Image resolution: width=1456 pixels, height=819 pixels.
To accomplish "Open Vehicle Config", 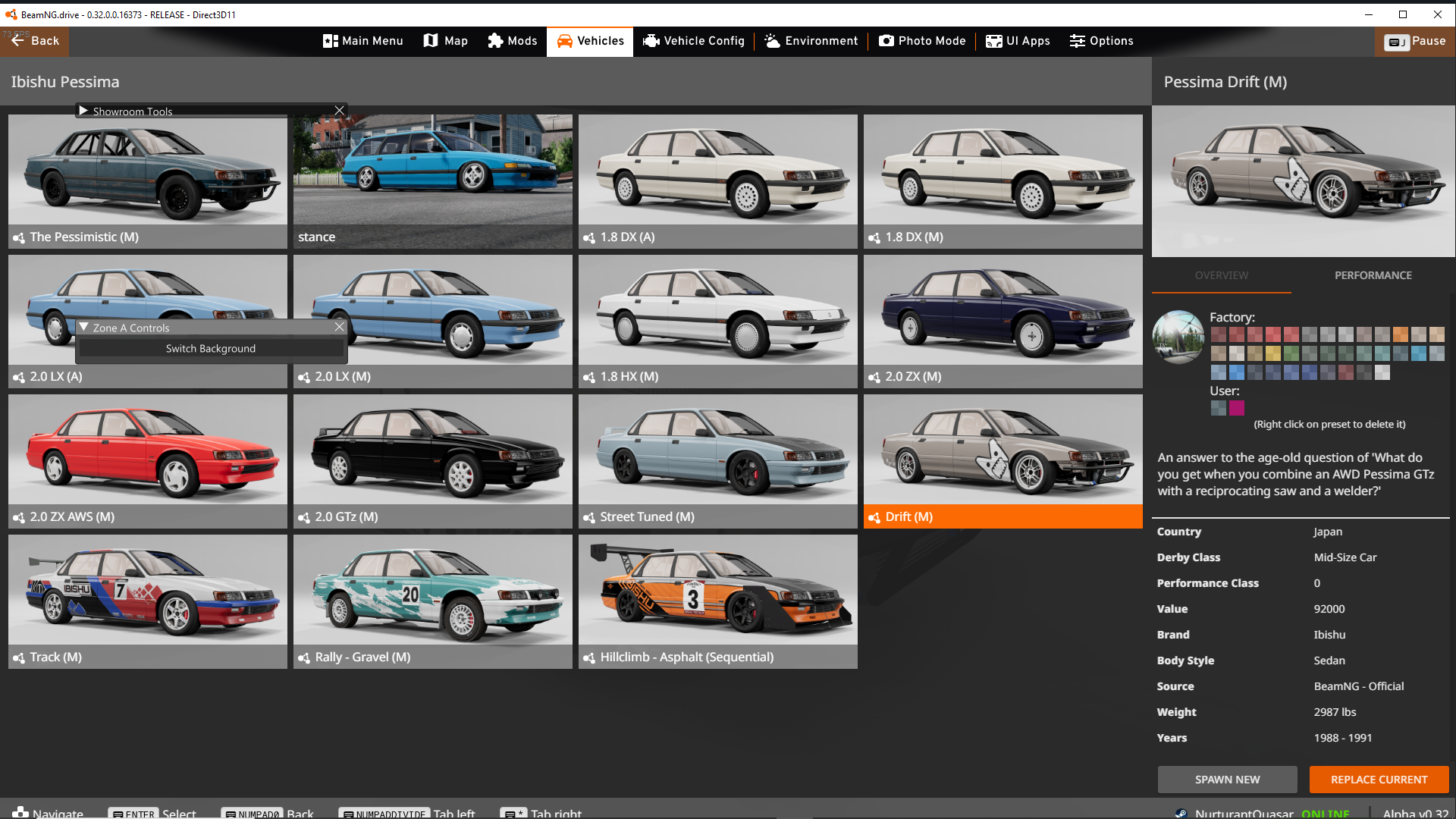I will pos(693,41).
